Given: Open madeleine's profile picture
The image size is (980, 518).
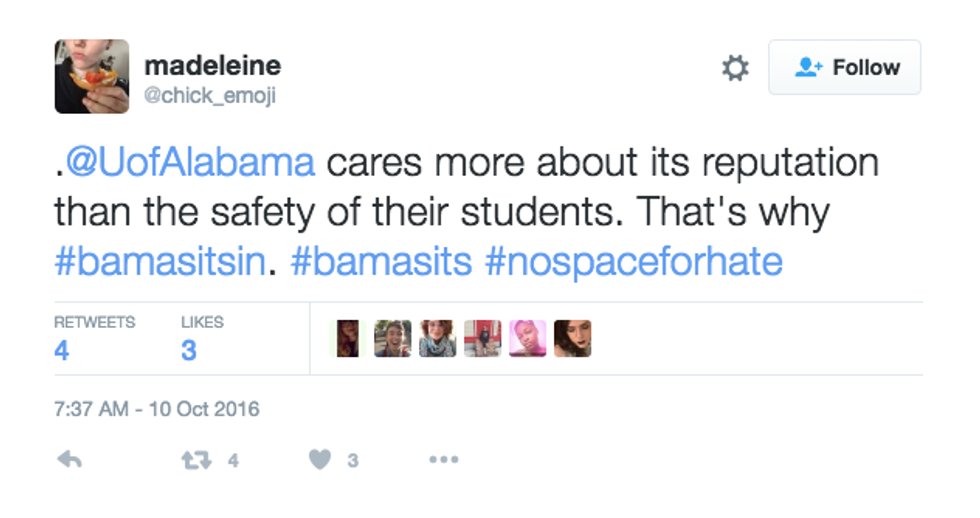Looking at the screenshot, I should (x=91, y=76).
